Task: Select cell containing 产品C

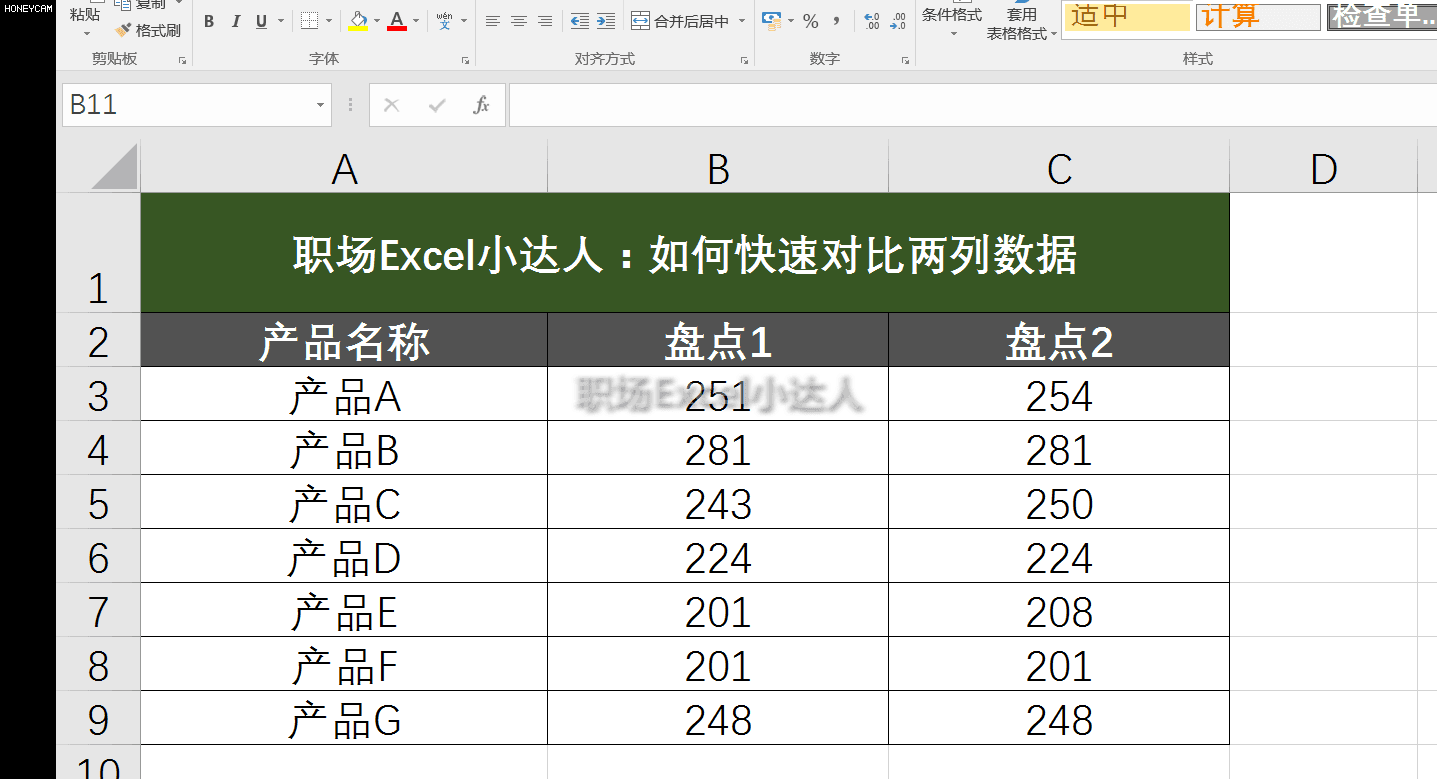Action: (x=344, y=503)
